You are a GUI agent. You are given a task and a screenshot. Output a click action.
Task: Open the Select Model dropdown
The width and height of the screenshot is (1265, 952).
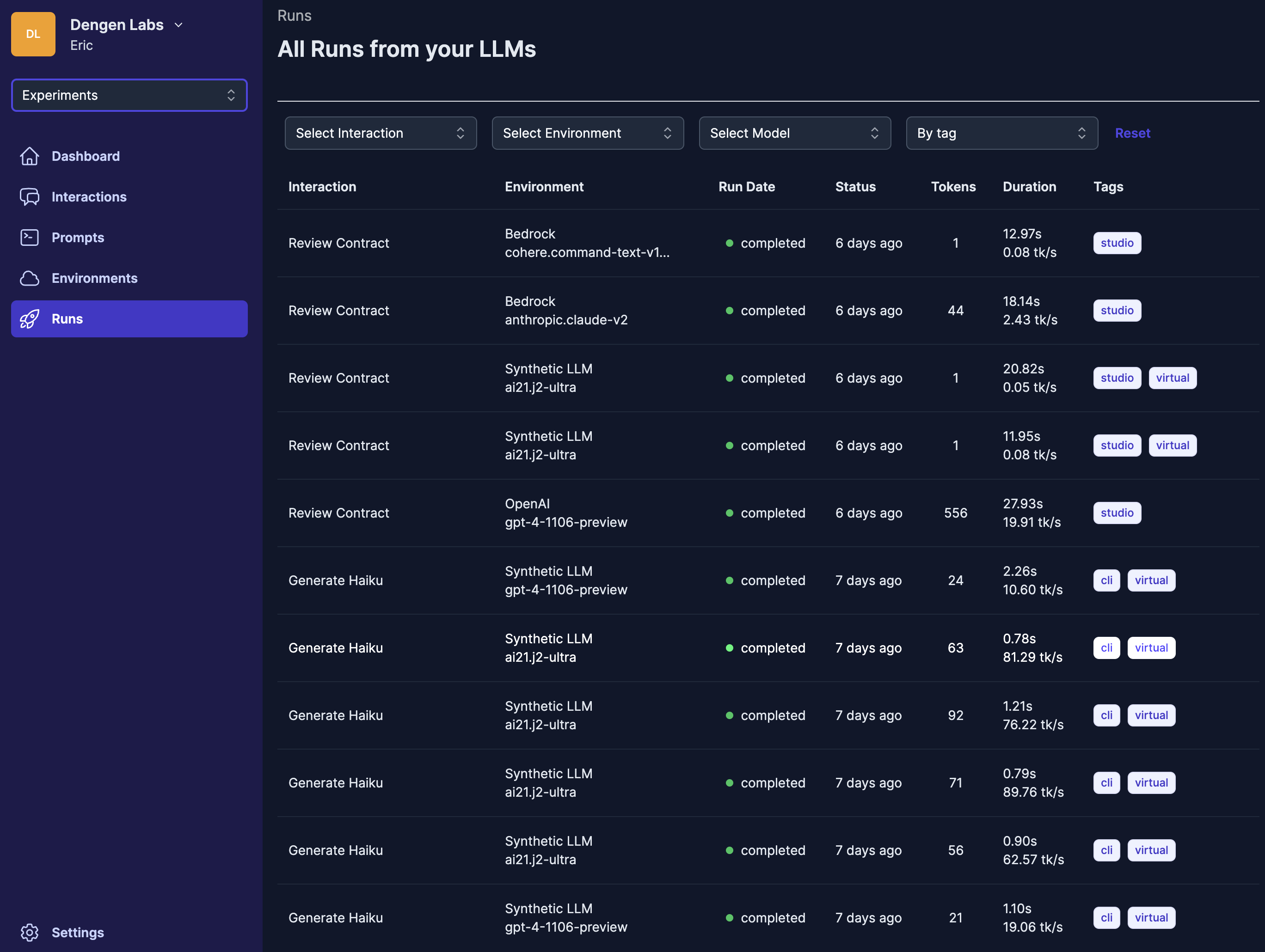click(794, 133)
